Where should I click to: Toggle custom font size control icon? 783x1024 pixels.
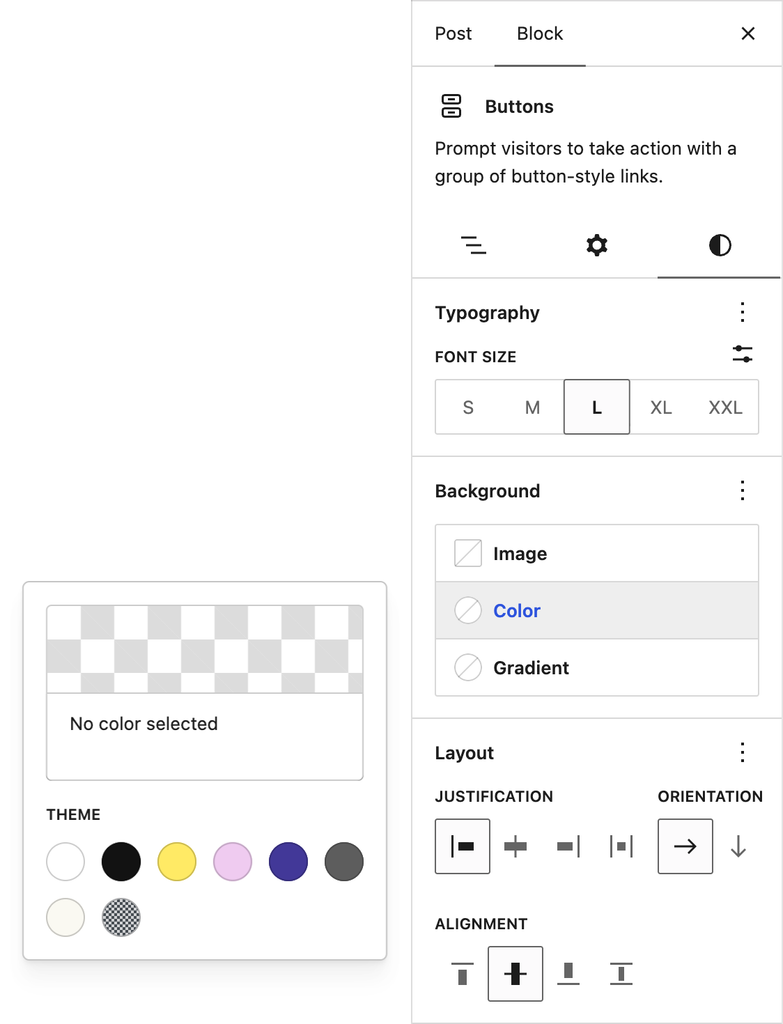[x=742, y=355]
